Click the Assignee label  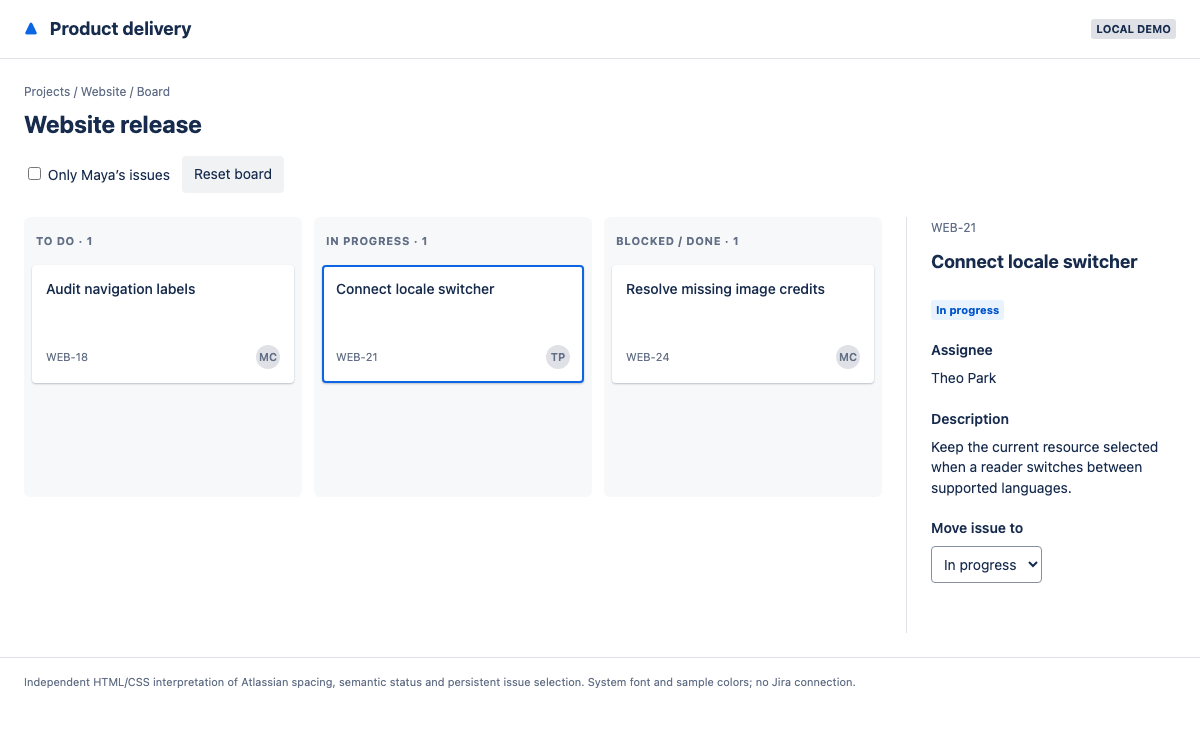point(962,350)
